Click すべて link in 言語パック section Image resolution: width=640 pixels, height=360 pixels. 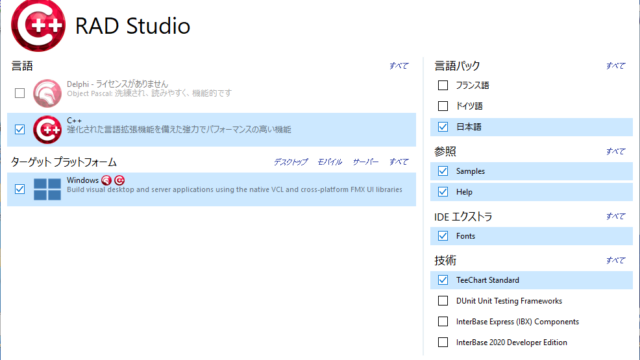(x=616, y=66)
